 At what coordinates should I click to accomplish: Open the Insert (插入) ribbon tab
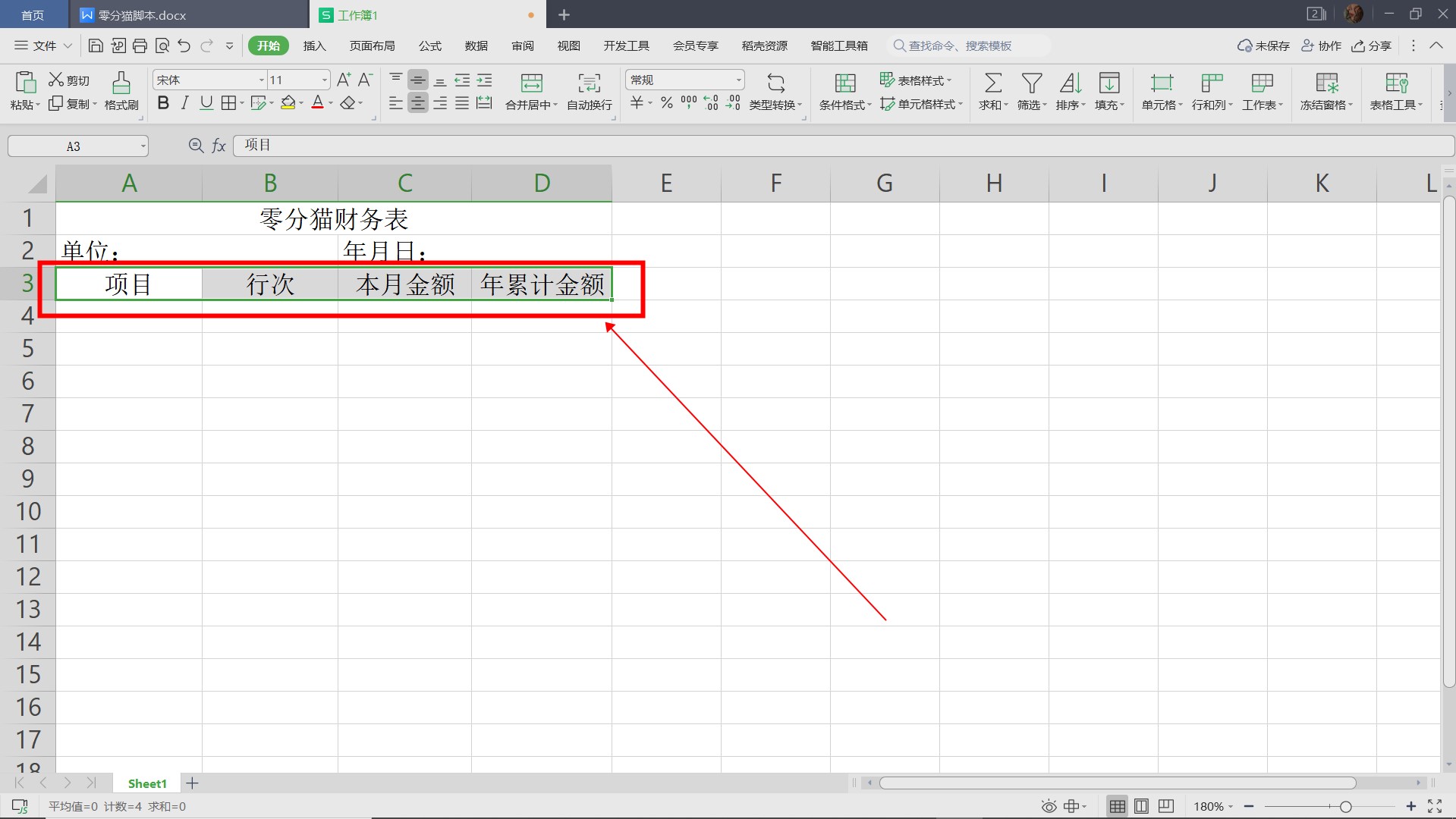[314, 46]
